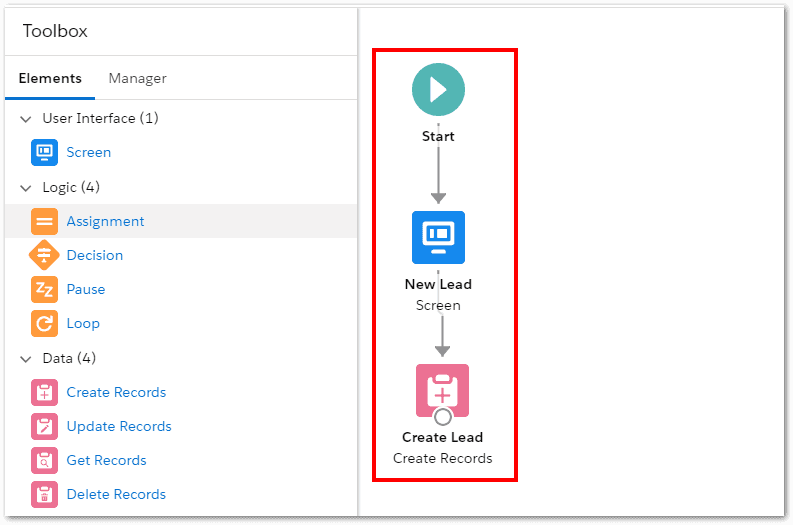This screenshot has height=525, width=793.
Task: Select the Create Records toolbox icon
Action: point(44,393)
